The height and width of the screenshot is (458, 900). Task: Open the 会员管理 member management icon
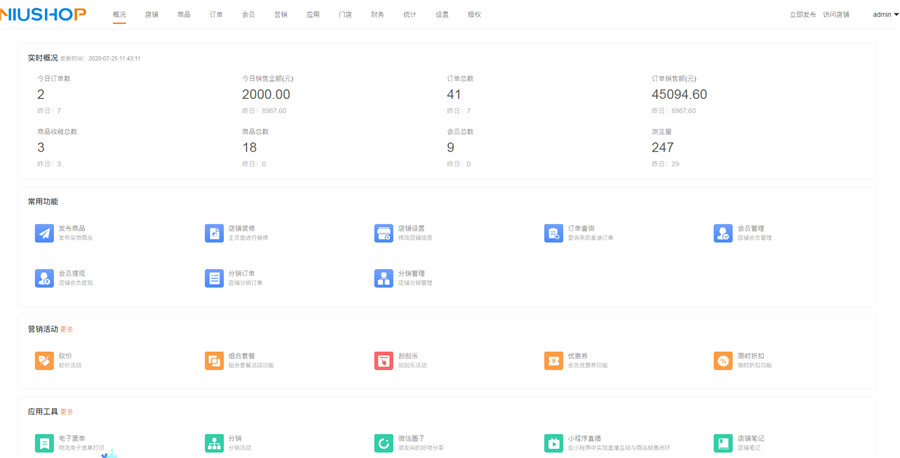pos(723,233)
